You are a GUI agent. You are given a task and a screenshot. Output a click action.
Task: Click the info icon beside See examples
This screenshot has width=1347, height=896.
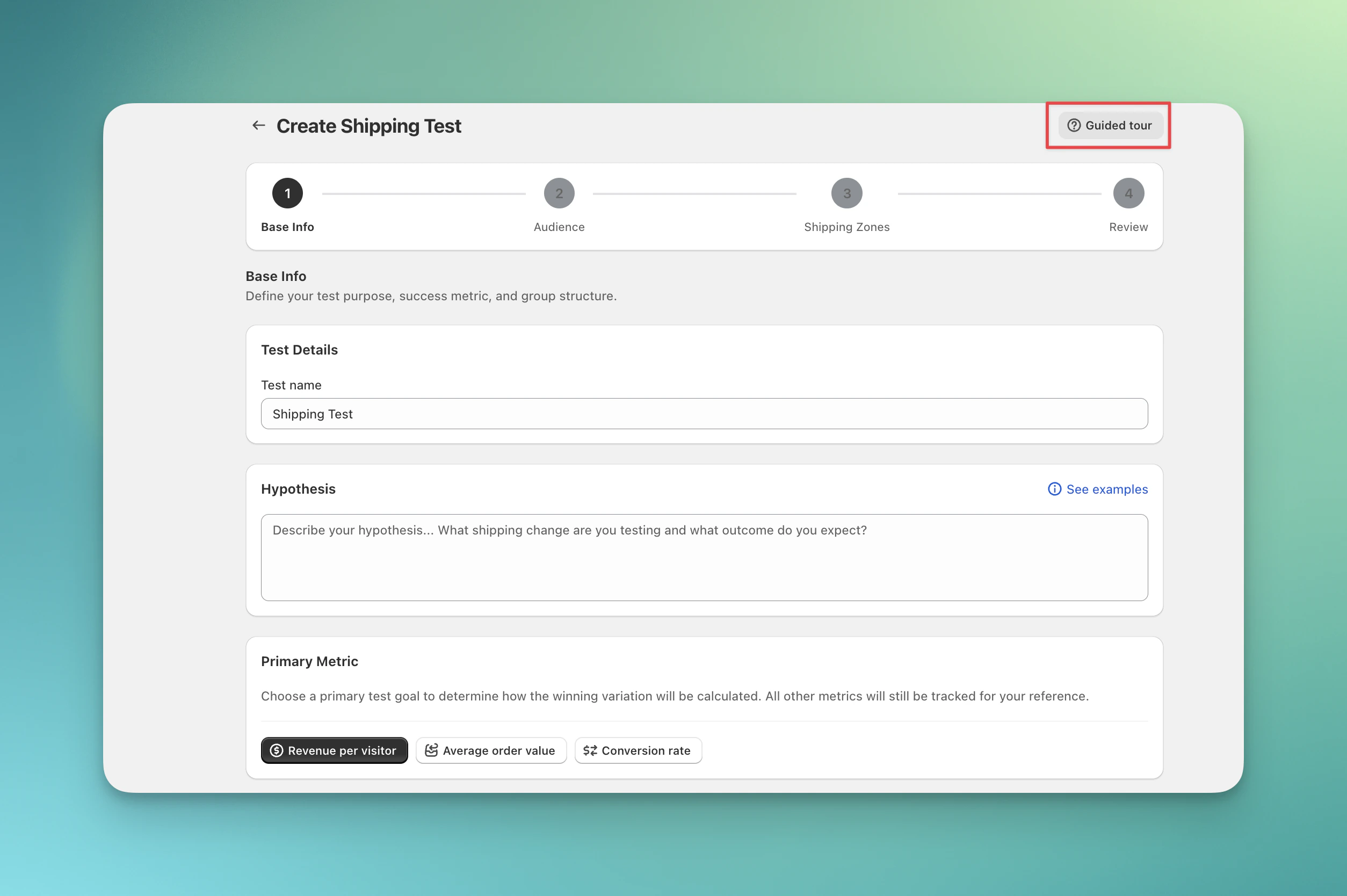[x=1054, y=489]
